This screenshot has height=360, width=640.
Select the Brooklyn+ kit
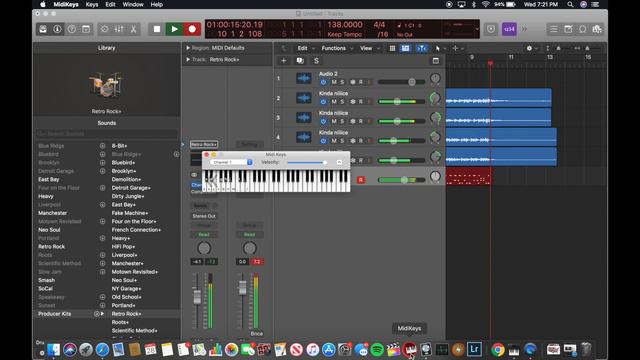tap(124, 171)
